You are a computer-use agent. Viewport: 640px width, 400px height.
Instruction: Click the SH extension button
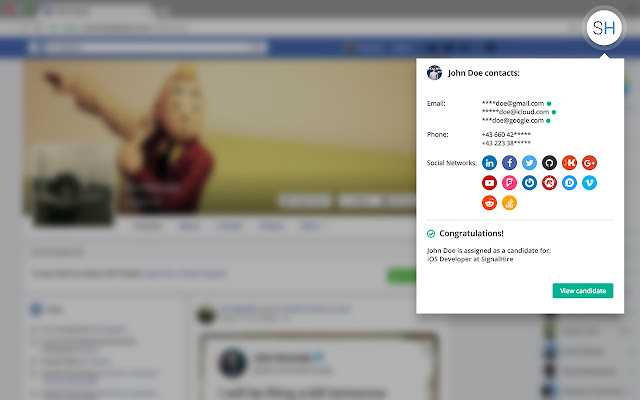tap(603, 28)
